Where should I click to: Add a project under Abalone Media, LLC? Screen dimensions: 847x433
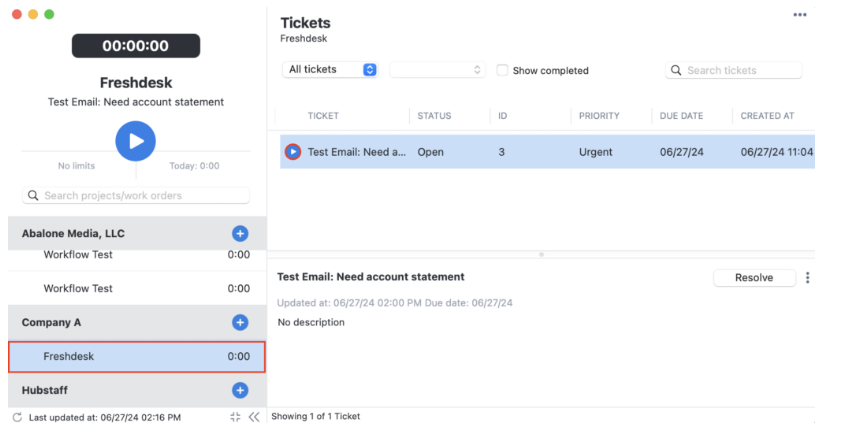240,233
